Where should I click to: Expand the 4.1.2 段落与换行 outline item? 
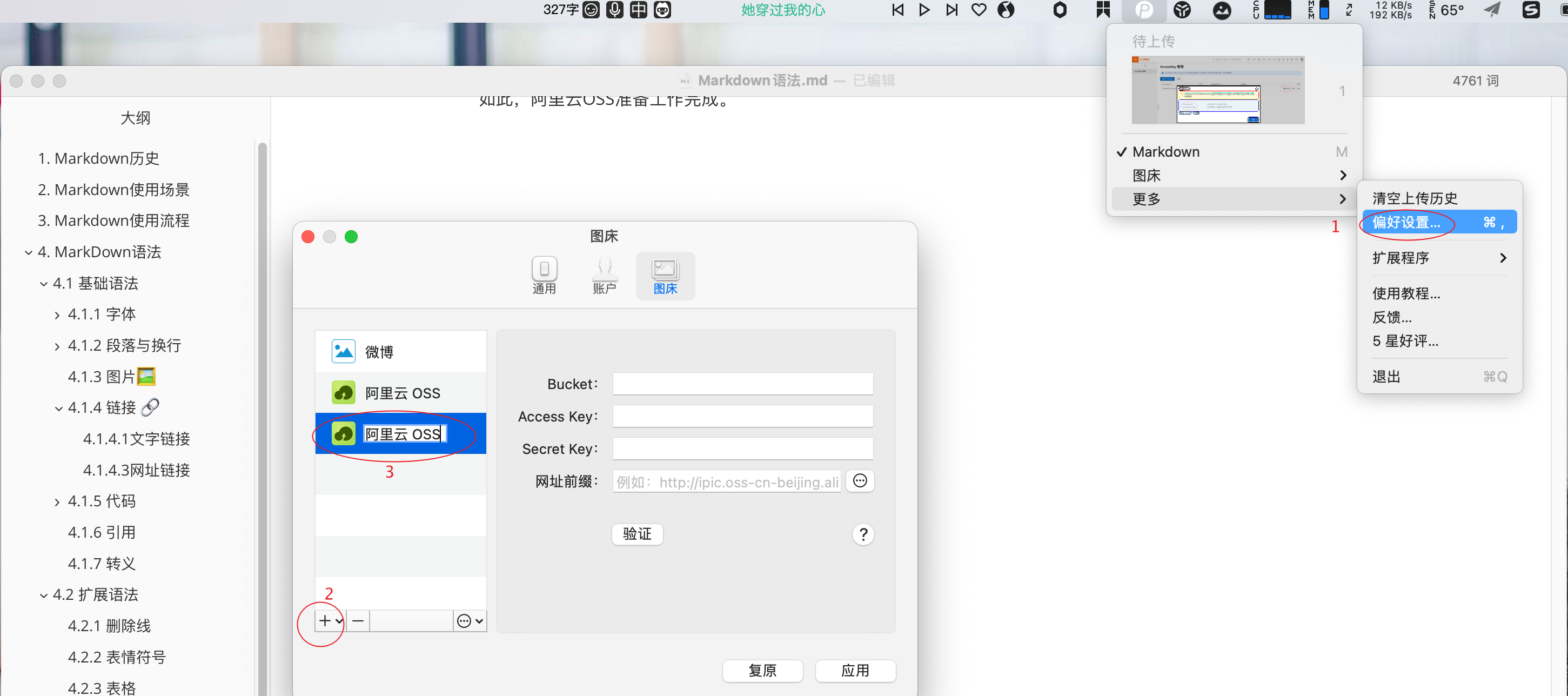[57, 346]
